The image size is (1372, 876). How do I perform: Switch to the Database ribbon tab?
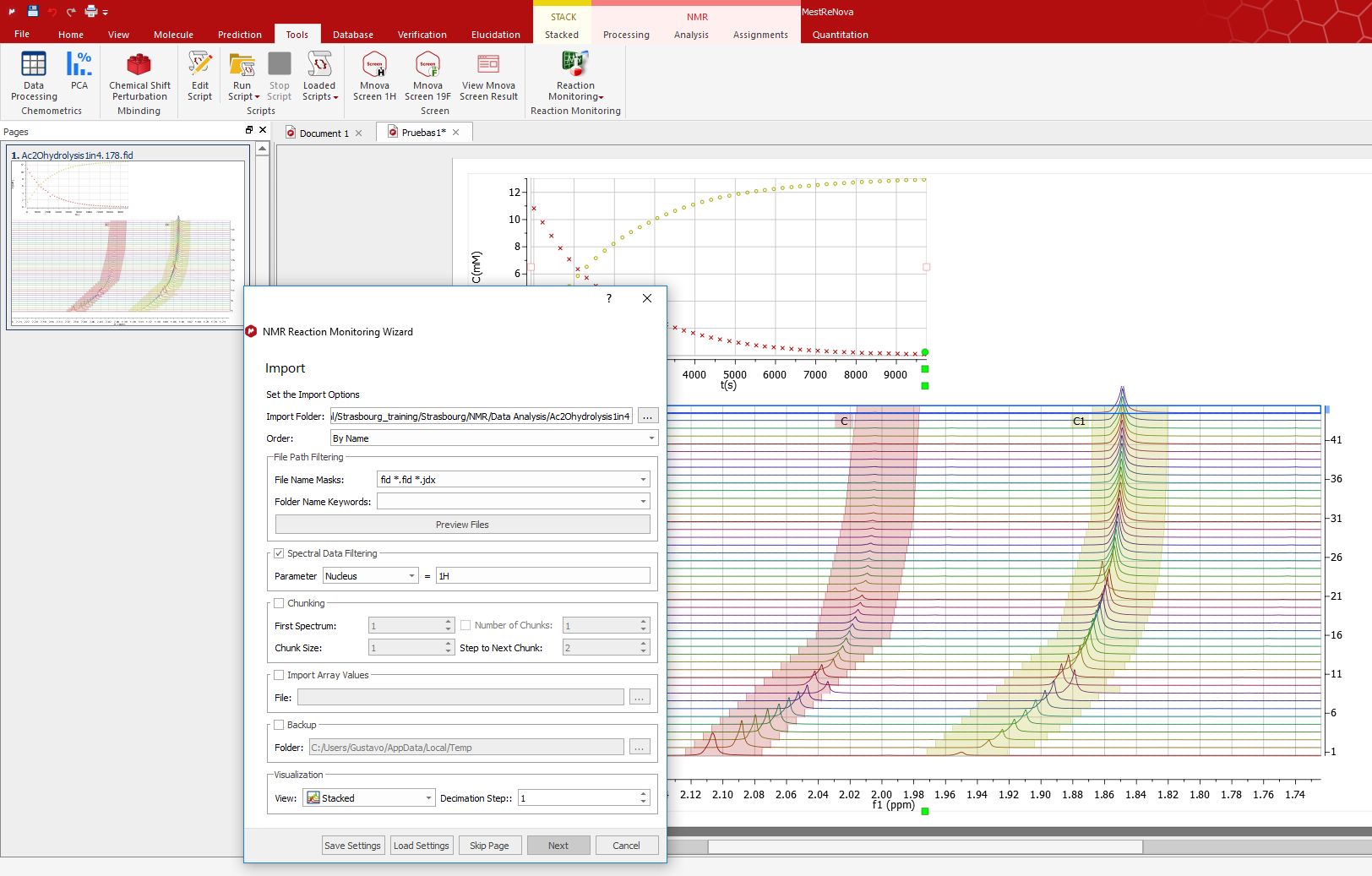pyautogui.click(x=353, y=35)
